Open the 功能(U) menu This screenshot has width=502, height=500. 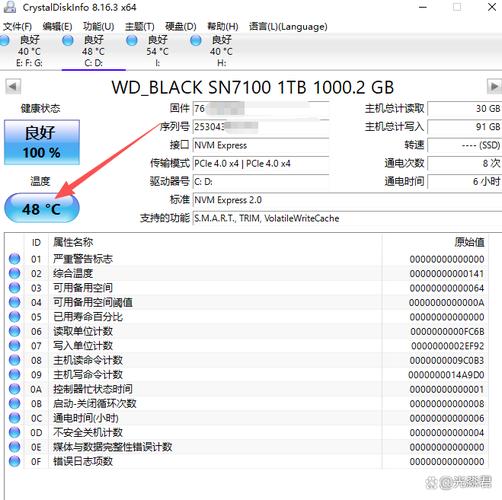pos(99,26)
